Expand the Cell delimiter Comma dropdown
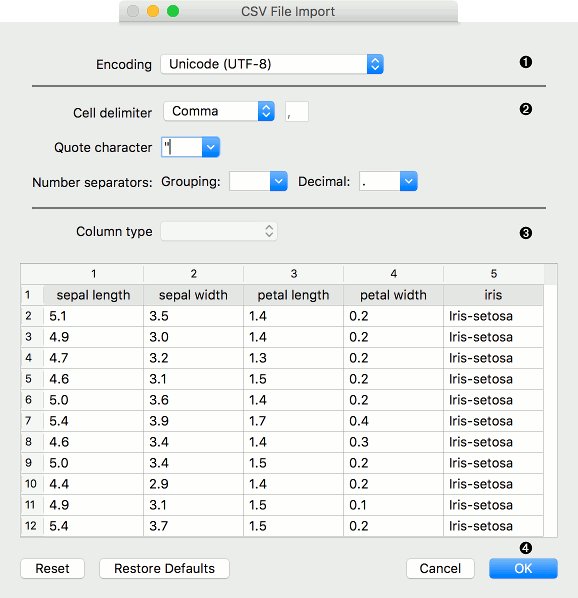 point(219,111)
